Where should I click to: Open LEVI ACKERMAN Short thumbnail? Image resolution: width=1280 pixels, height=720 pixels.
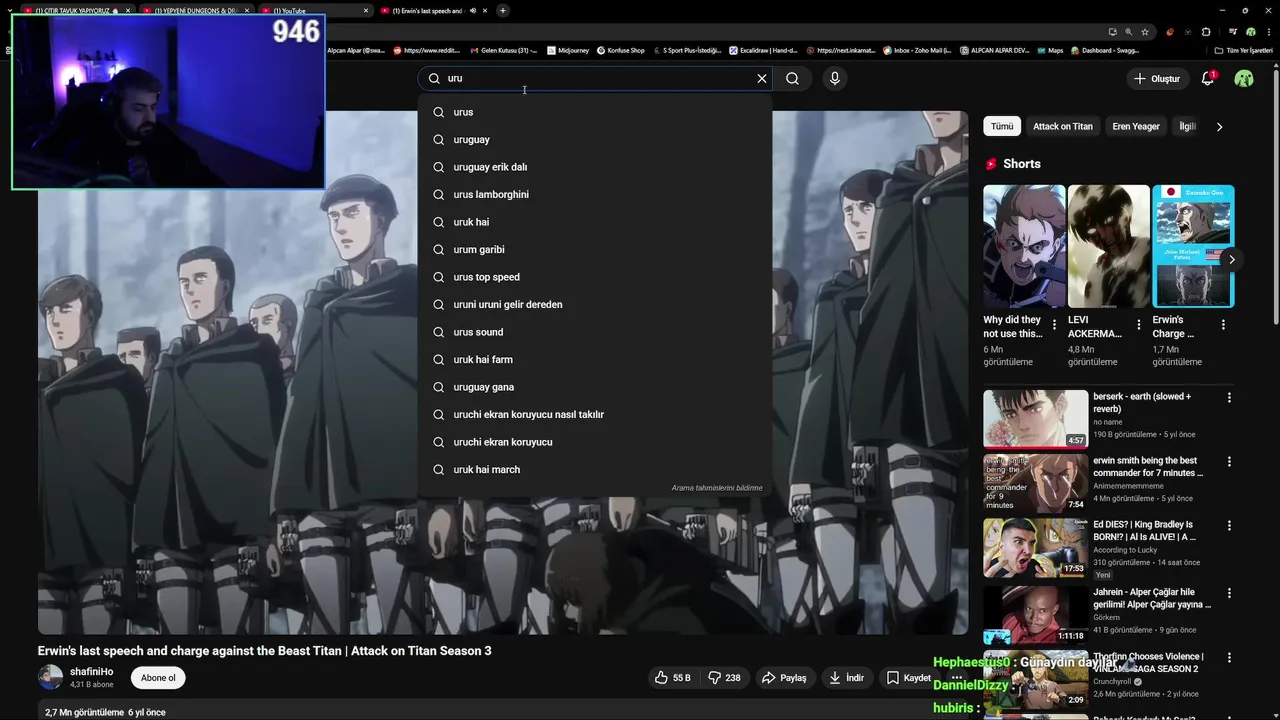[1109, 246]
